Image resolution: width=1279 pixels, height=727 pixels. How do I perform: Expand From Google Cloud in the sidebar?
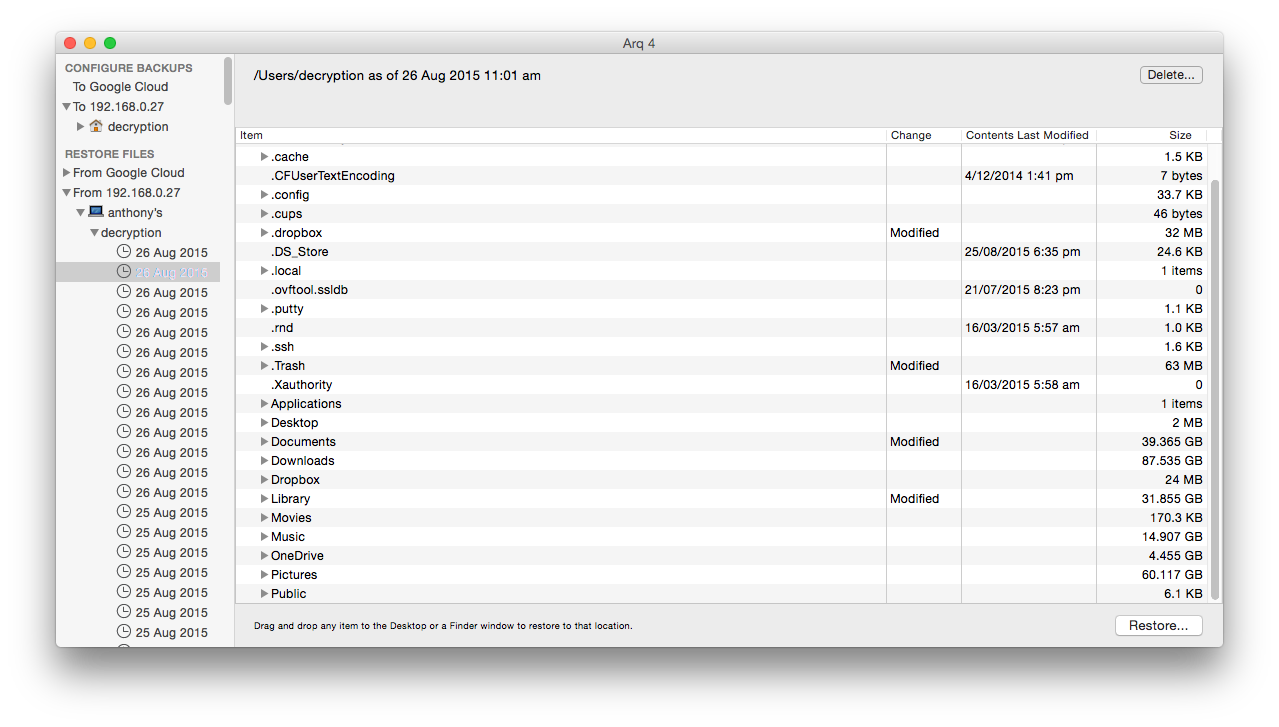click(x=66, y=173)
